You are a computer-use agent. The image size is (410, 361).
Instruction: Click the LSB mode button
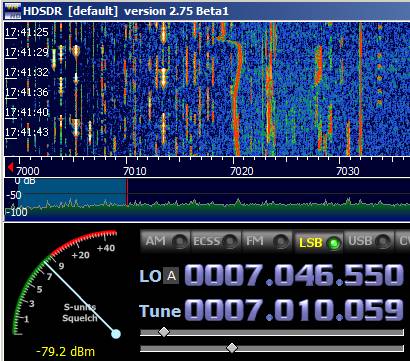[318, 242]
